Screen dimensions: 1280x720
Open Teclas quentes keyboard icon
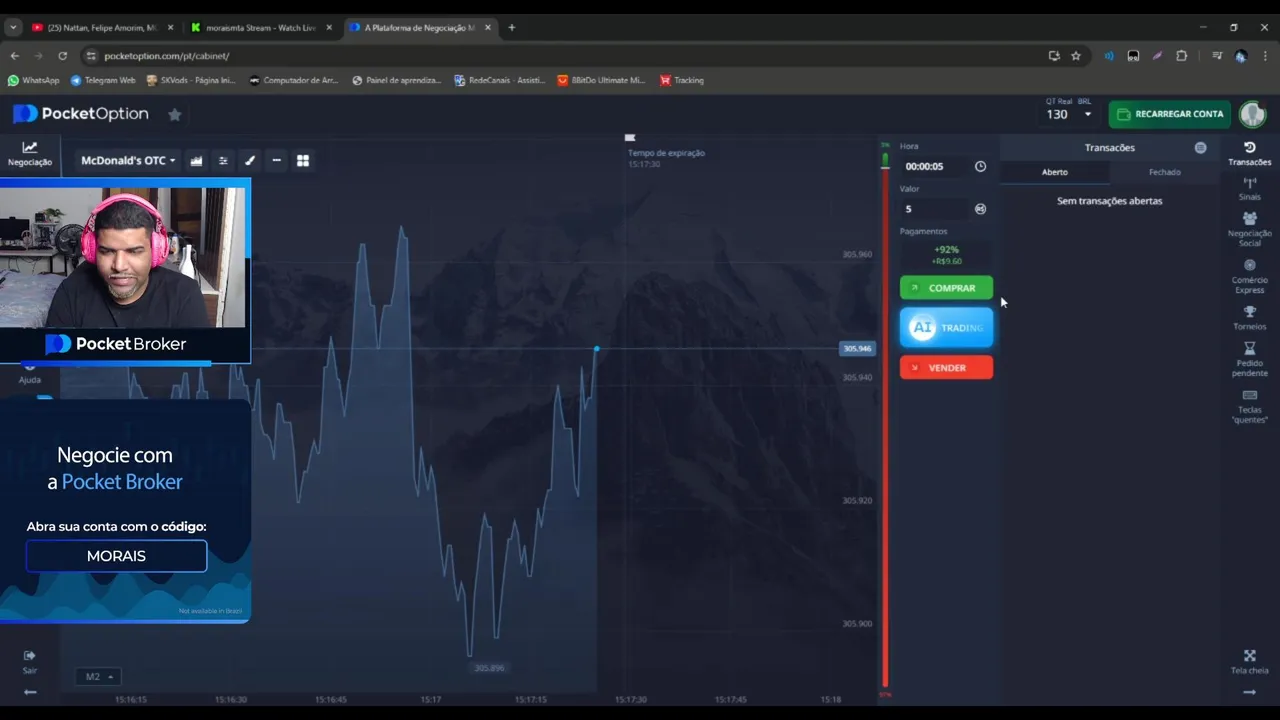(1249, 406)
